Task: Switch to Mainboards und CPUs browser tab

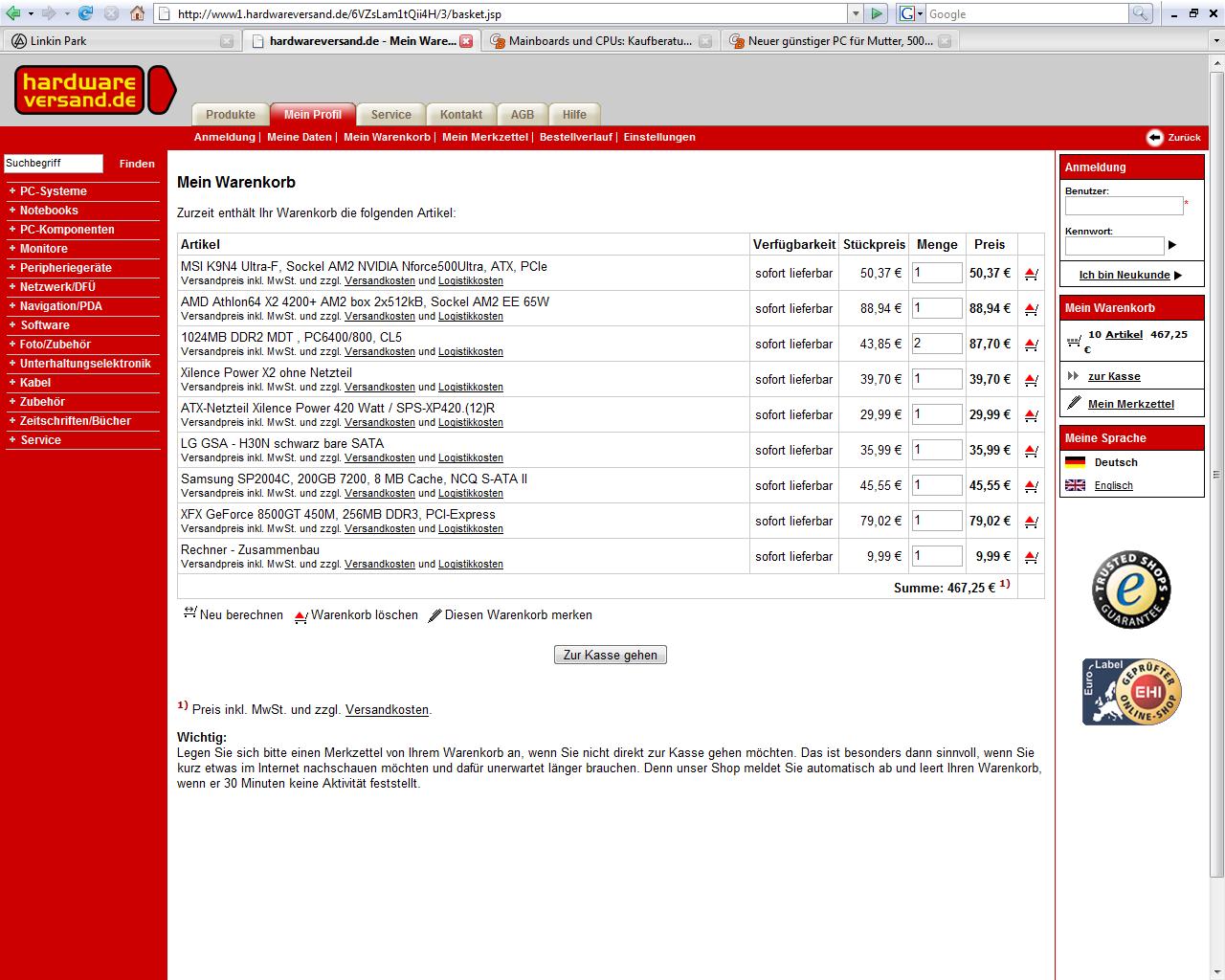Action: (x=600, y=41)
